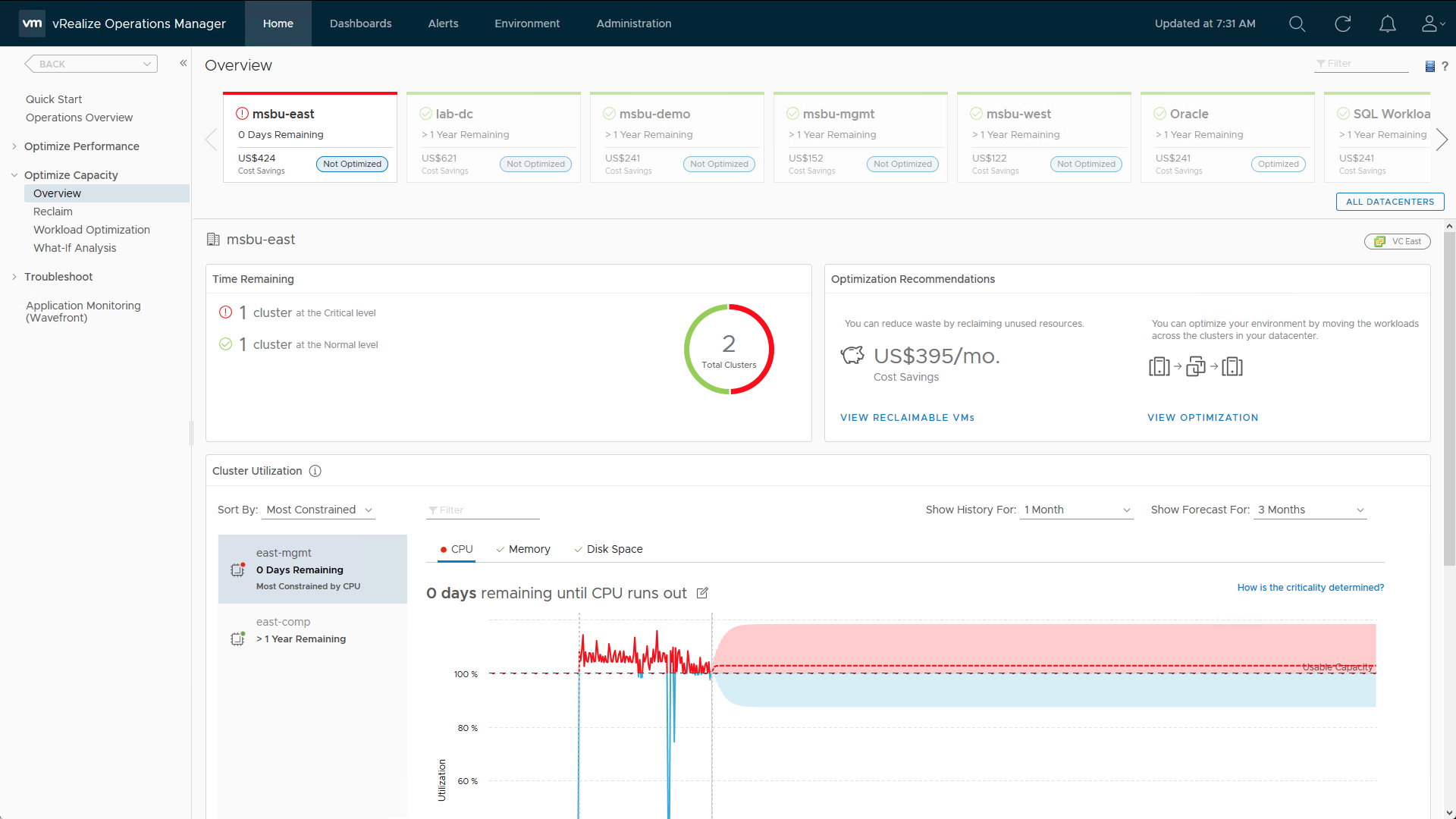Click the scroll up arrow of scrollbar
The height and width of the screenshot is (819, 1456).
click(1449, 226)
